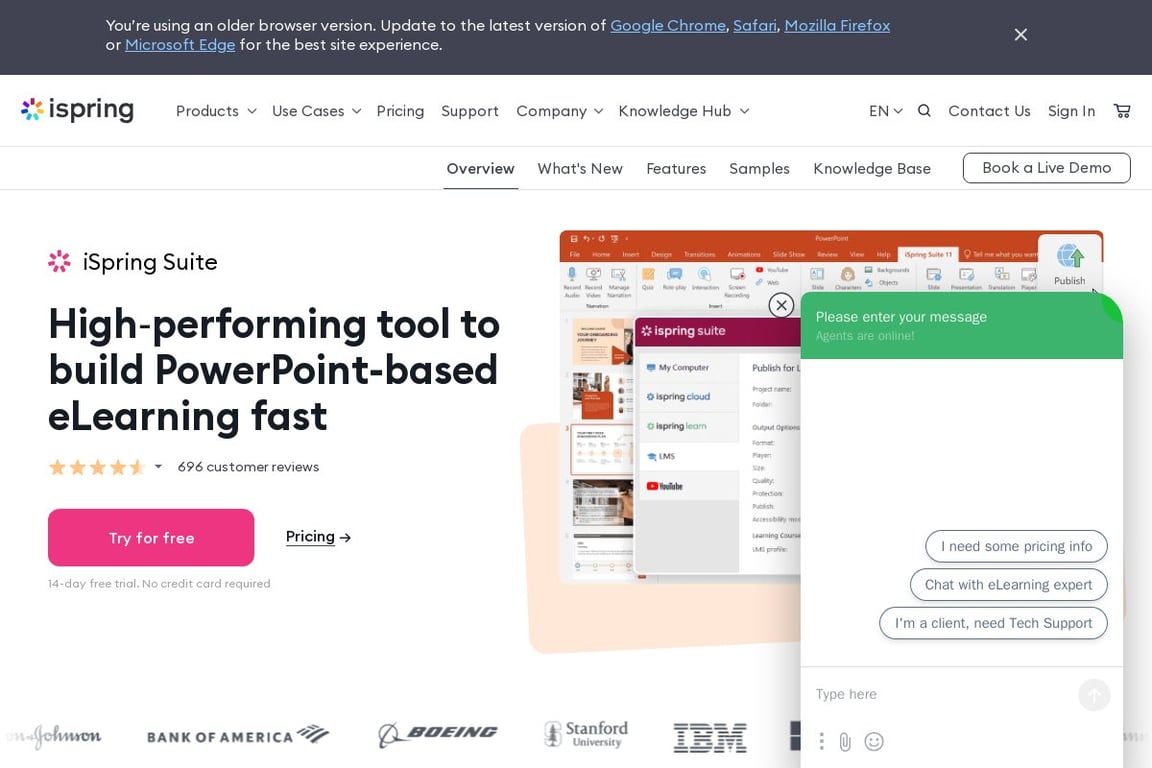Click the IBM logo
This screenshot has height=768, width=1152.
point(710,737)
